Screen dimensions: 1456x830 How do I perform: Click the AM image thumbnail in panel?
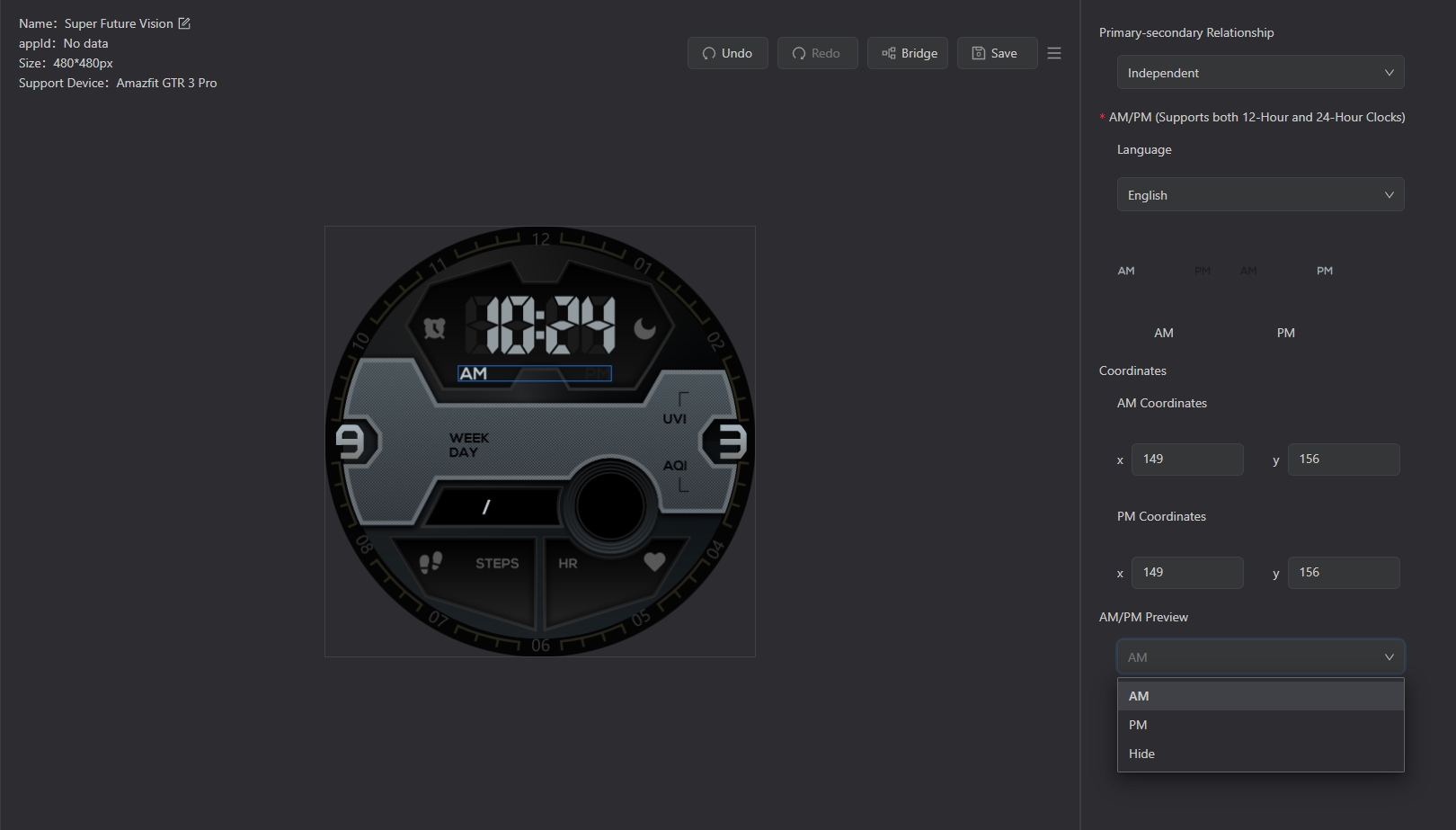(x=1163, y=271)
